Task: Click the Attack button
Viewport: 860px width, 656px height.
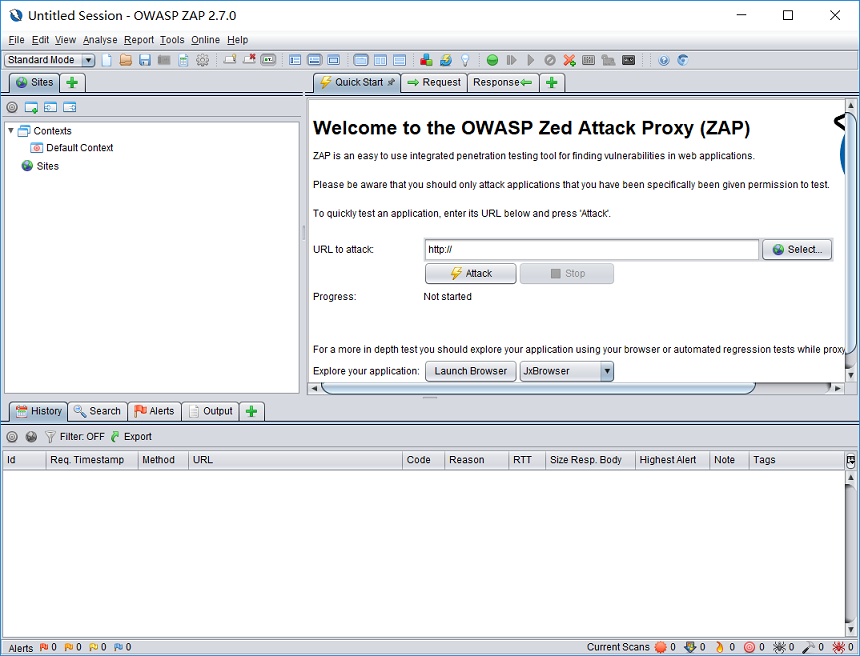Action: (x=471, y=274)
